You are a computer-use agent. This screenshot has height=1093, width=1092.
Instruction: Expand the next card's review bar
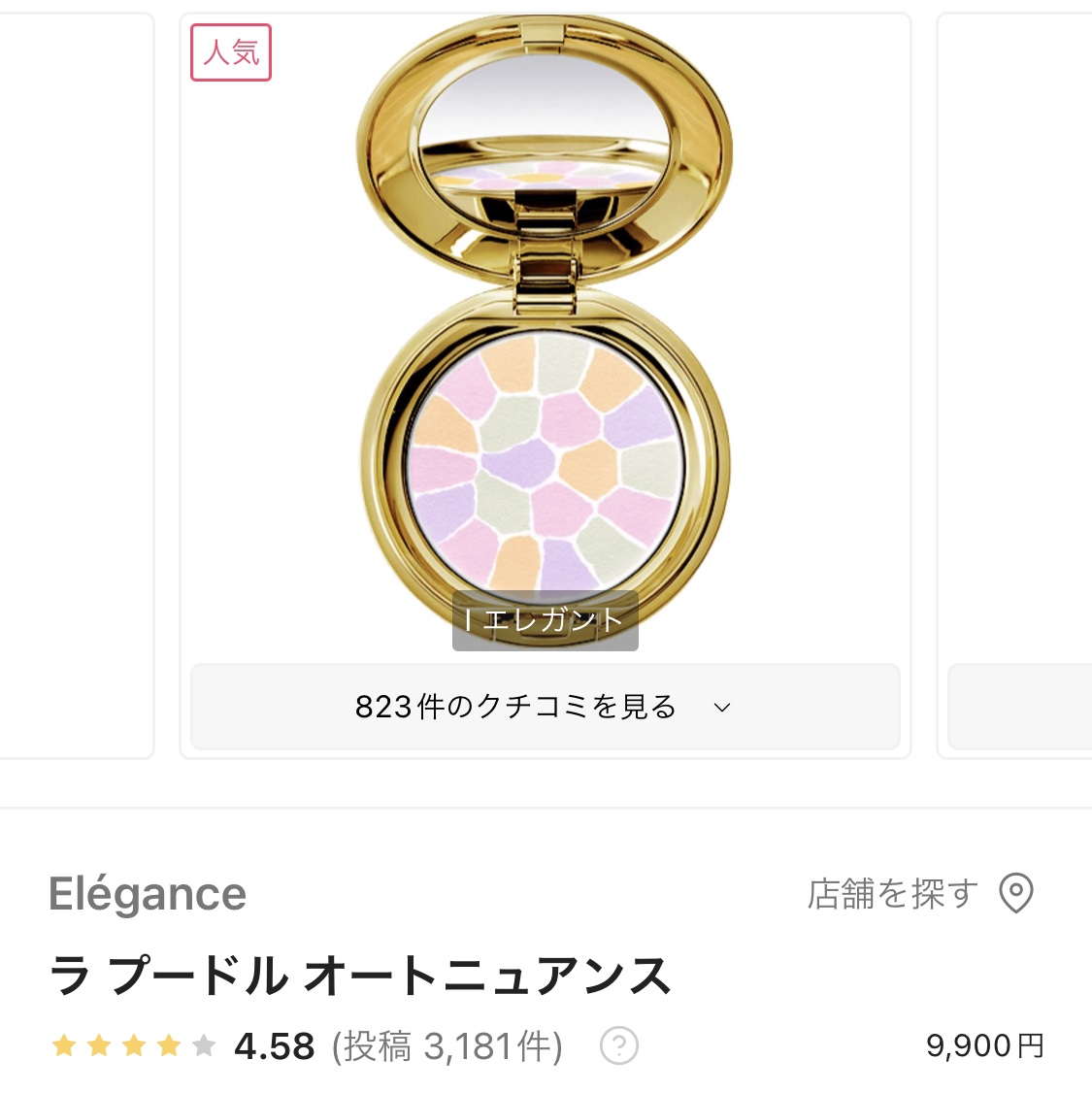(1019, 708)
